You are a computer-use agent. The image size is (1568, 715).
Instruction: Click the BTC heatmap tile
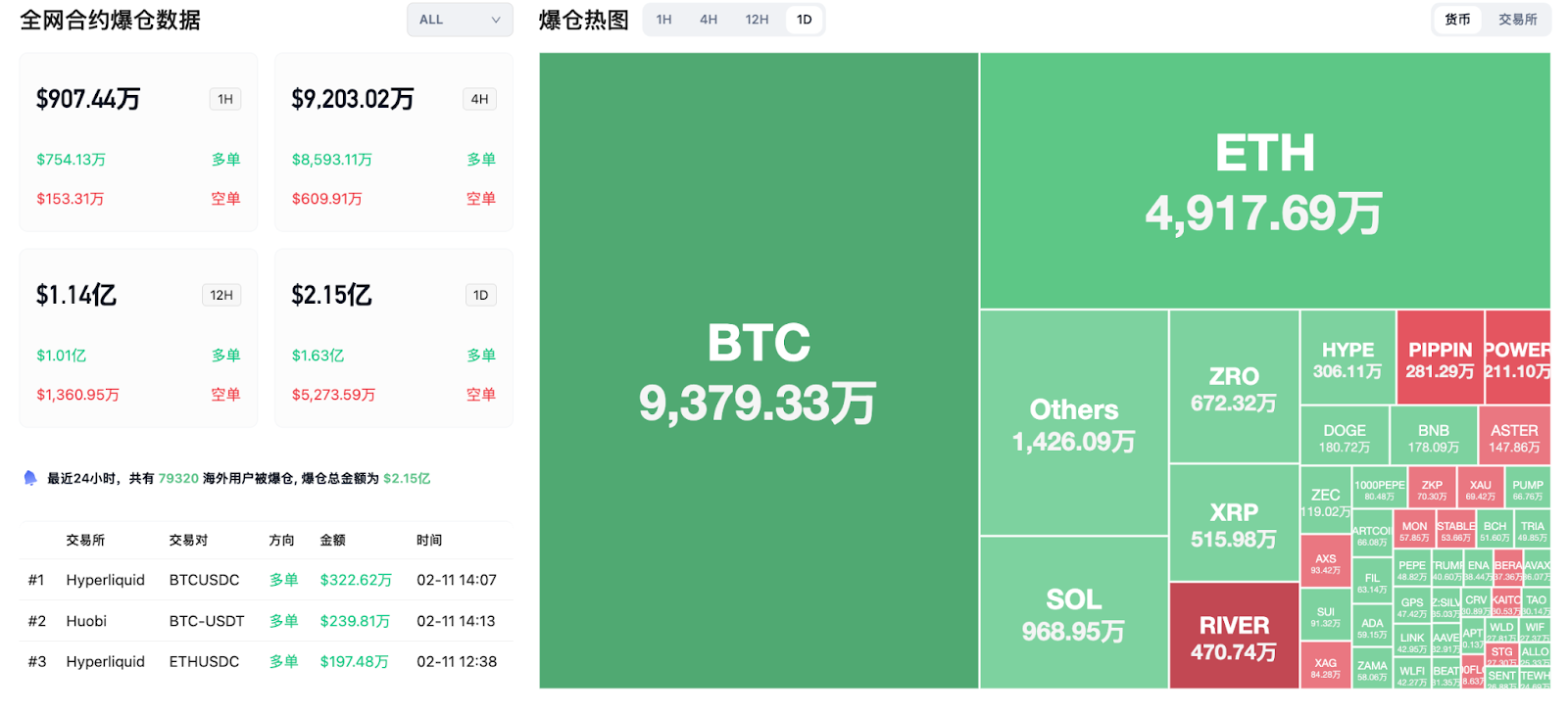click(759, 370)
